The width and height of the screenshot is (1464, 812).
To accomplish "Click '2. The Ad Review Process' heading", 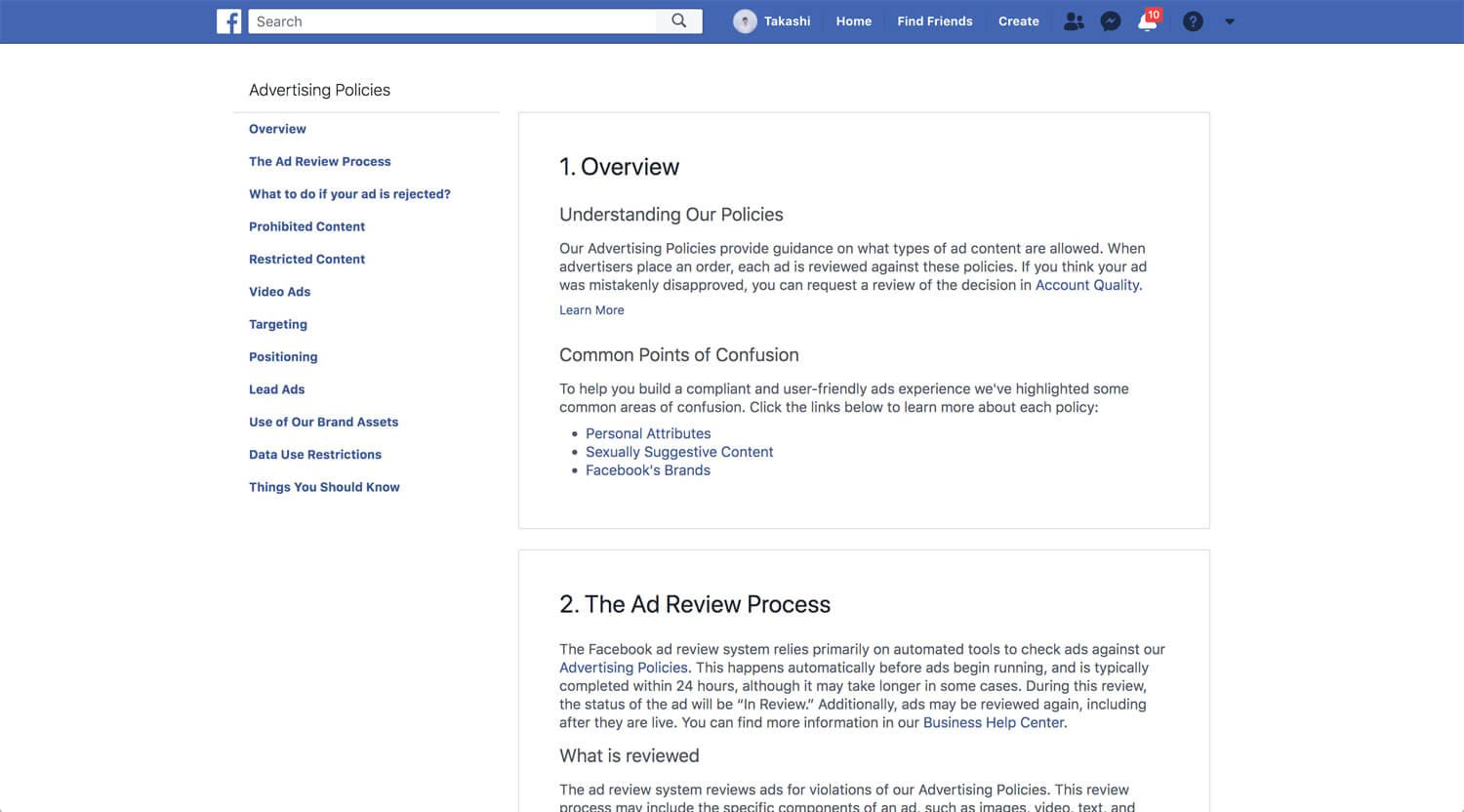I will [695, 604].
